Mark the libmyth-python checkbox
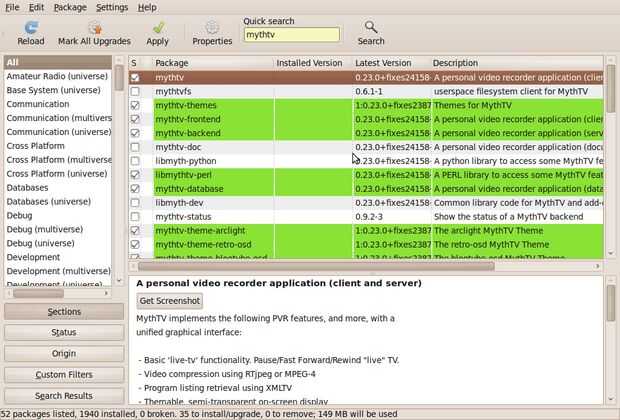The width and height of the screenshot is (620, 420). pyautogui.click(x=135, y=161)
